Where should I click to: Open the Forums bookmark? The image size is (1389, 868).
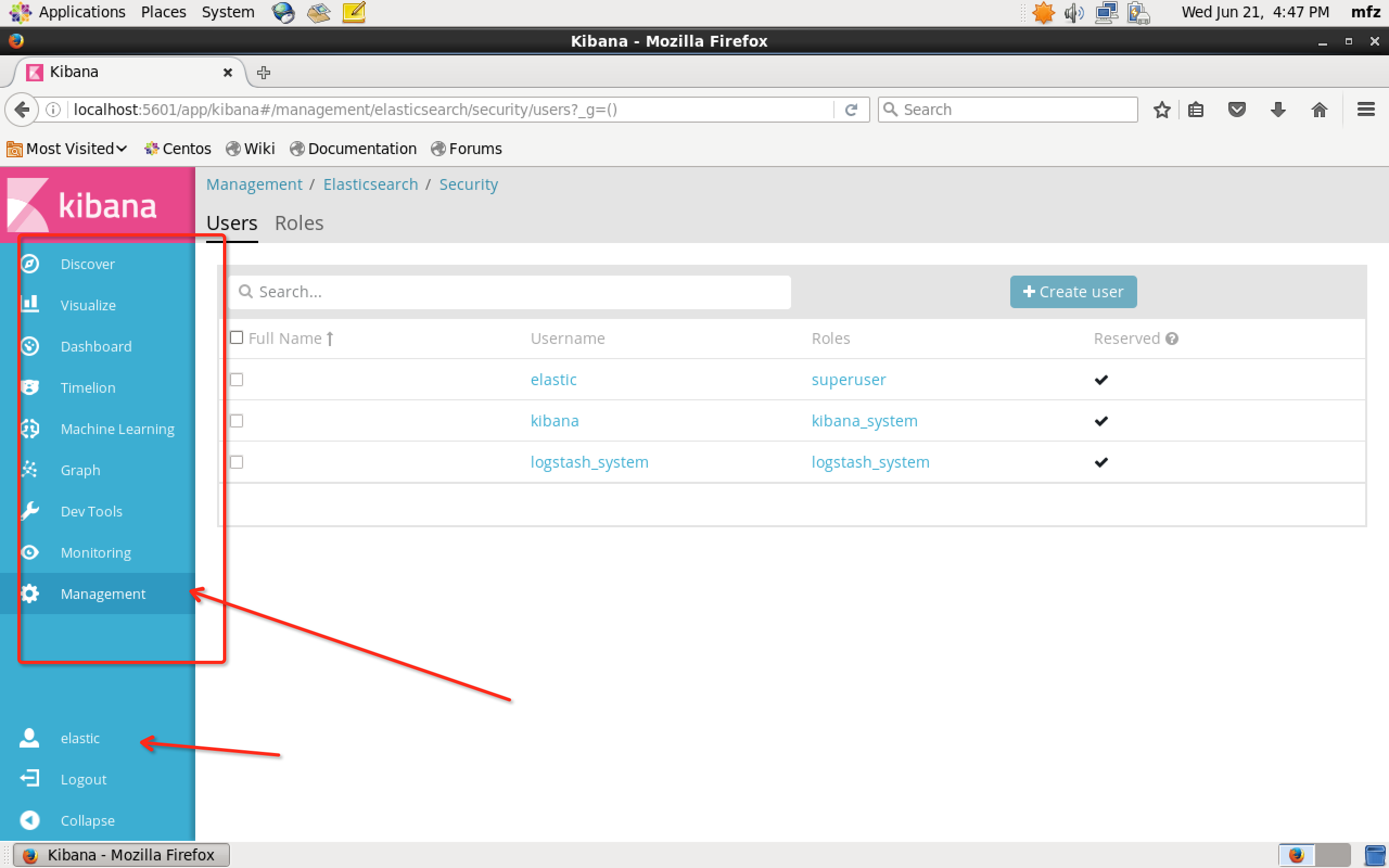point(467,149)
